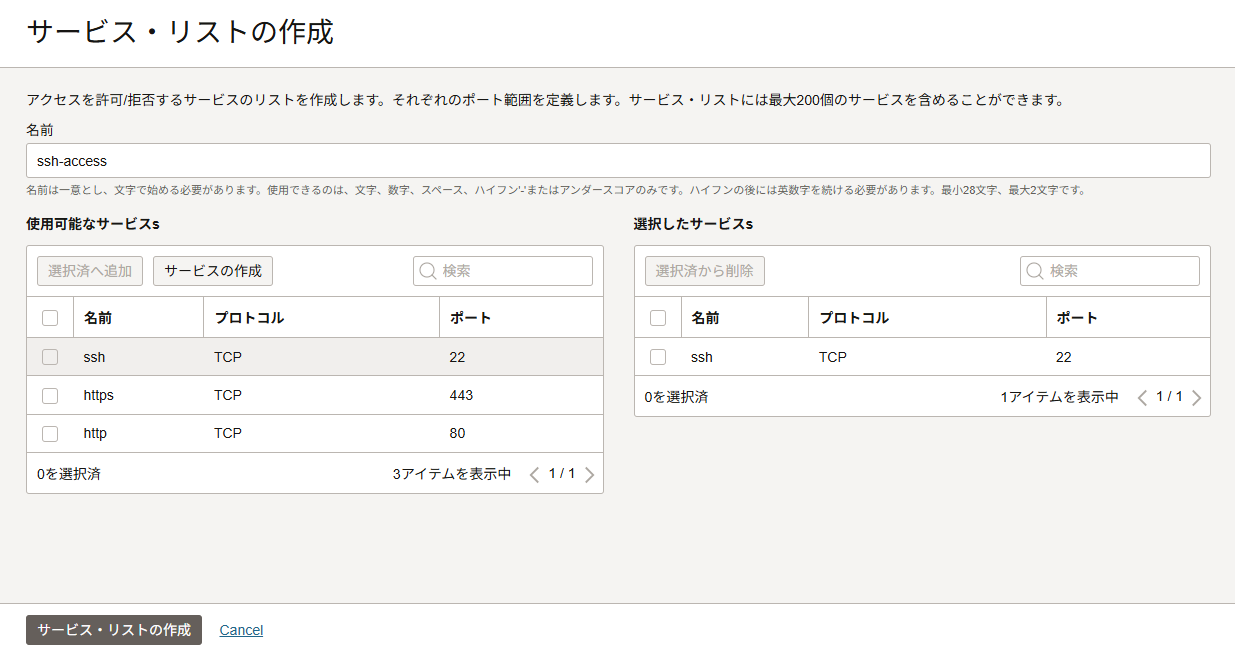Click the 検索 field in available services
Image resolution: width=1235 pixels, height=651 pixels.
[x=512, y=271]
